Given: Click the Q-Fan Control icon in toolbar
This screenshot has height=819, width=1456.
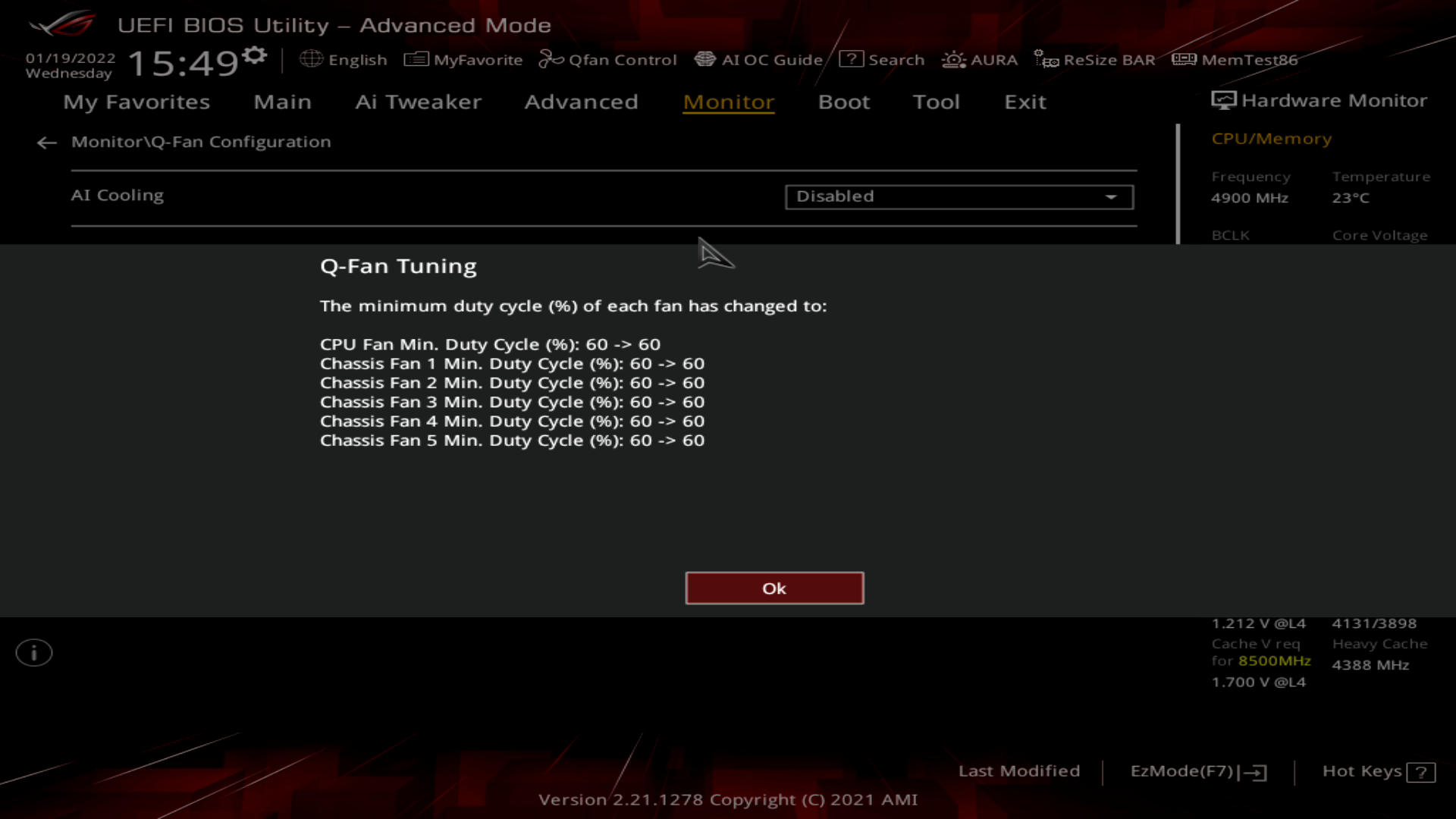Looking at the screenshot, I should tap(609, 59).
